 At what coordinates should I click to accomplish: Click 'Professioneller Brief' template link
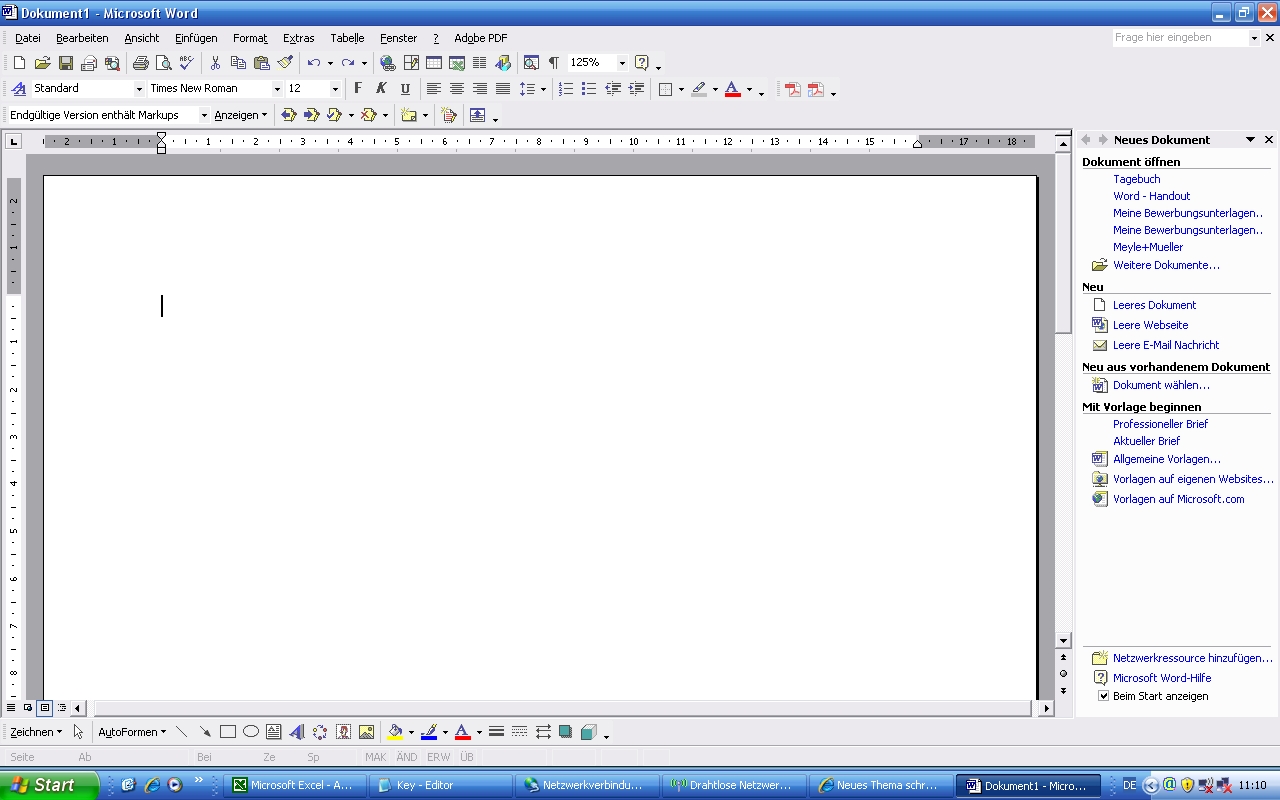(1160, 424)
